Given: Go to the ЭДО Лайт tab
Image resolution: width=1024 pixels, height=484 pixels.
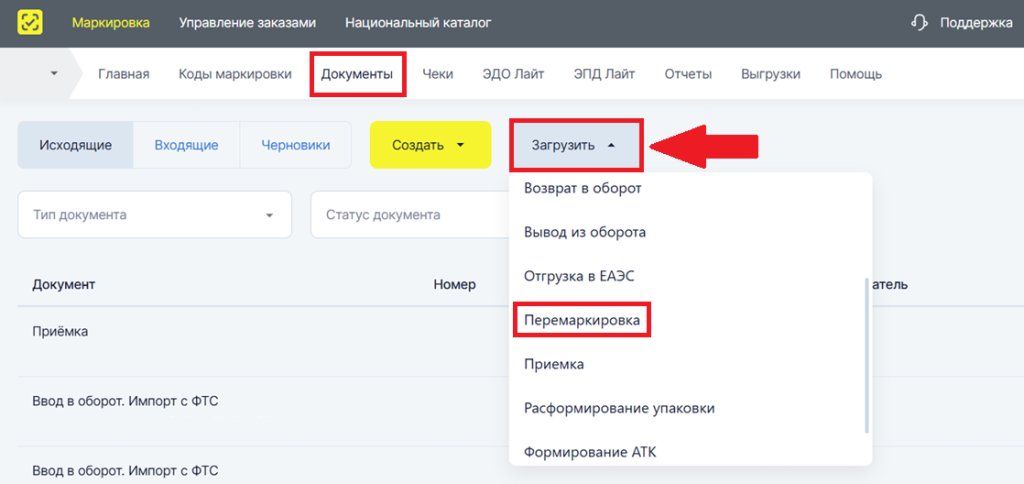Looking at the screenshot, I should pos(513,74).
